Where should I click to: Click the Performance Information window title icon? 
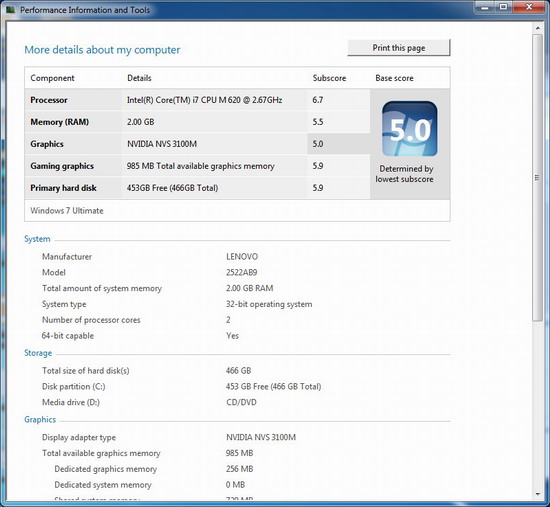11,9
